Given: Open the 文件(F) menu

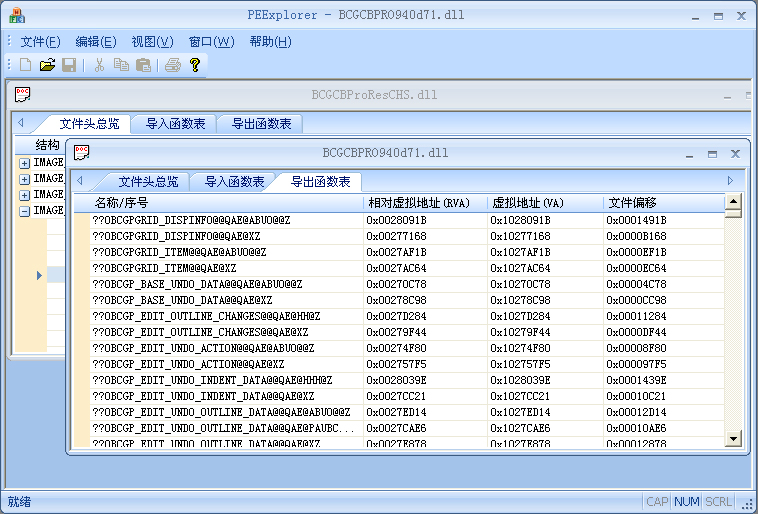Looking at the screenshot, I should [40, 42].
